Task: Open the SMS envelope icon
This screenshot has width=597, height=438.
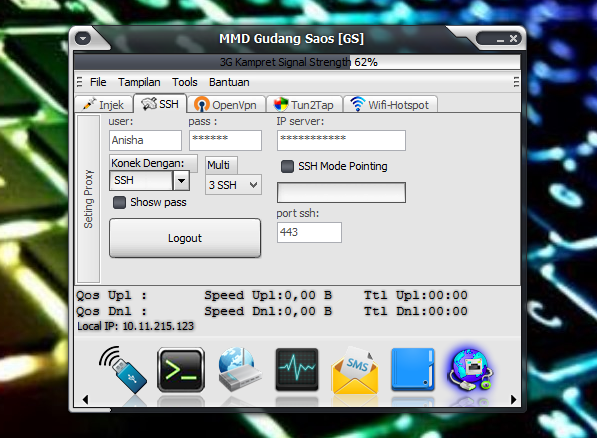Action: [x=355, y=370]
